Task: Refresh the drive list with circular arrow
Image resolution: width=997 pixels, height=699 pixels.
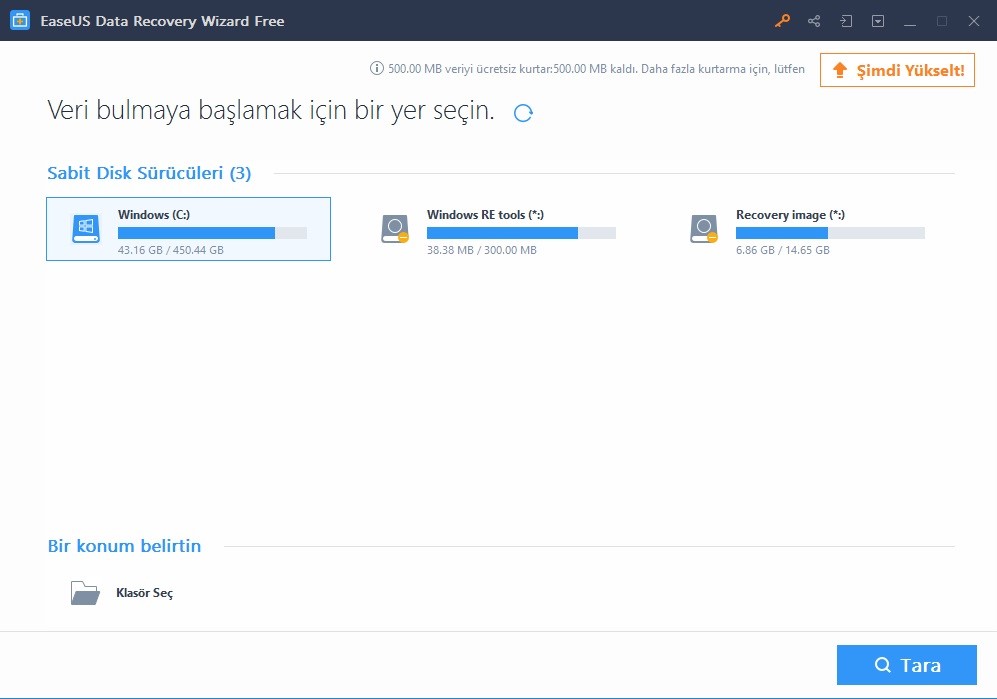Action: 523,113
